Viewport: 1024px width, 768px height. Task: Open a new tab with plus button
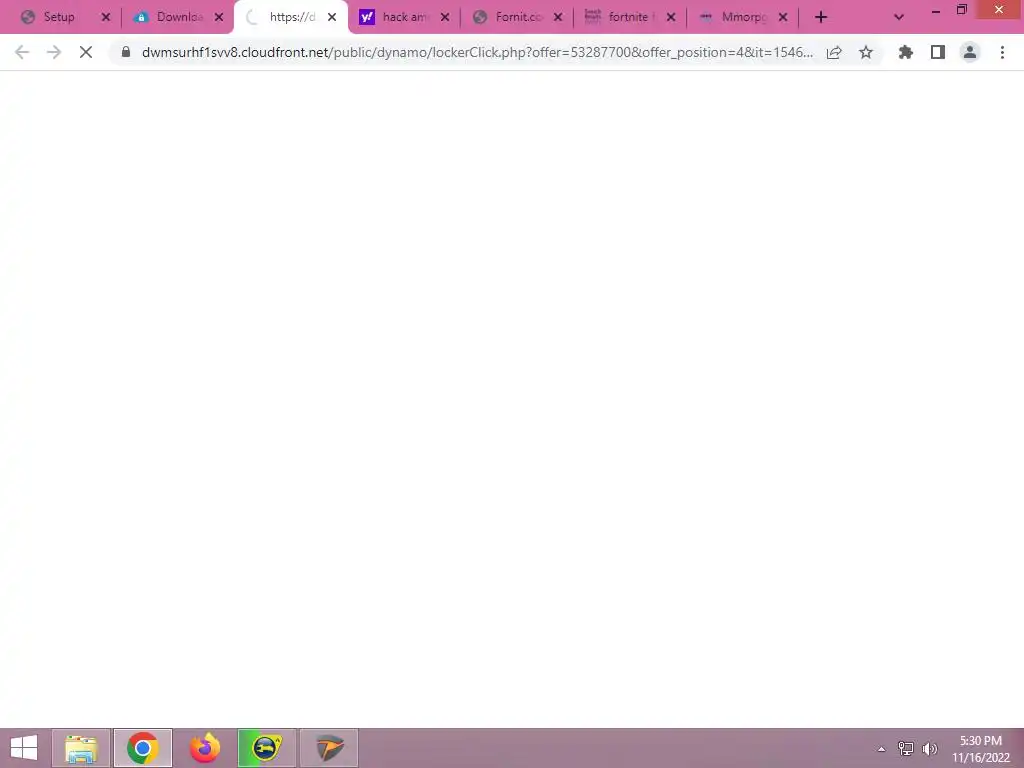pyautogui.click(x=821, y=18)
